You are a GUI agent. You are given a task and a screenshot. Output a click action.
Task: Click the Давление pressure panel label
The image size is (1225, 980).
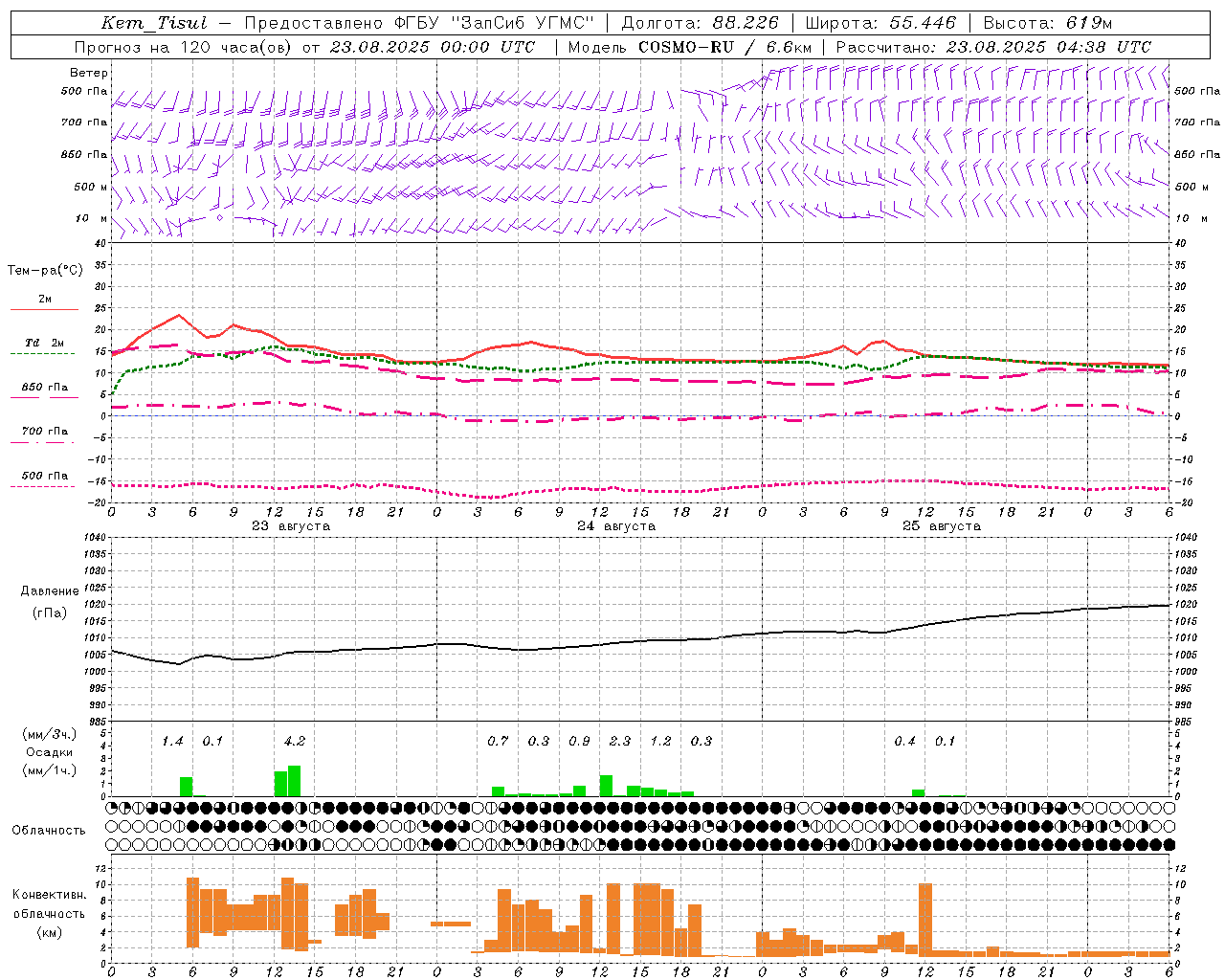coord(50,591)
